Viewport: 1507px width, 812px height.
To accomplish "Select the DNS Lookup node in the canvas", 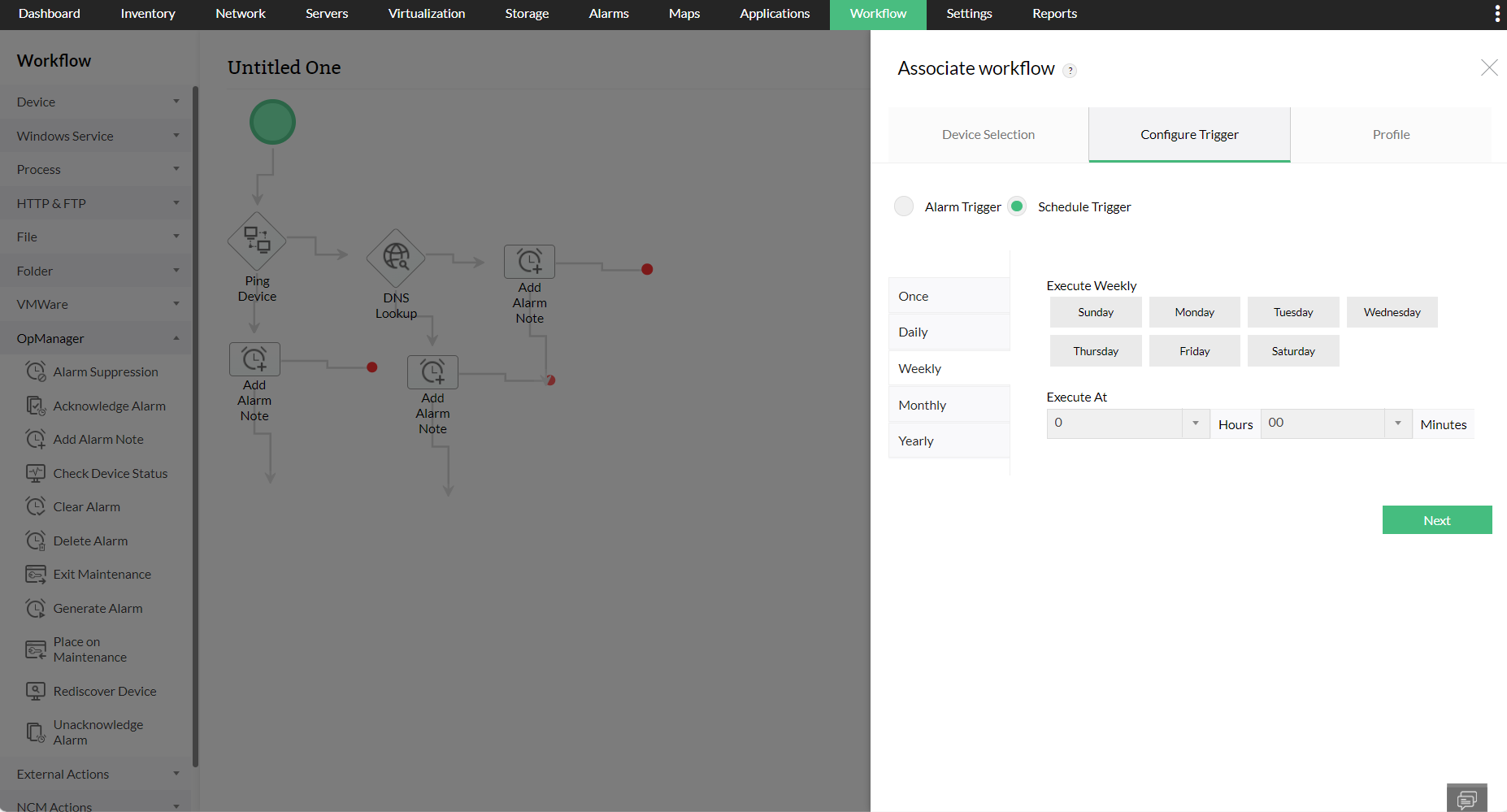I will [396, 258].
